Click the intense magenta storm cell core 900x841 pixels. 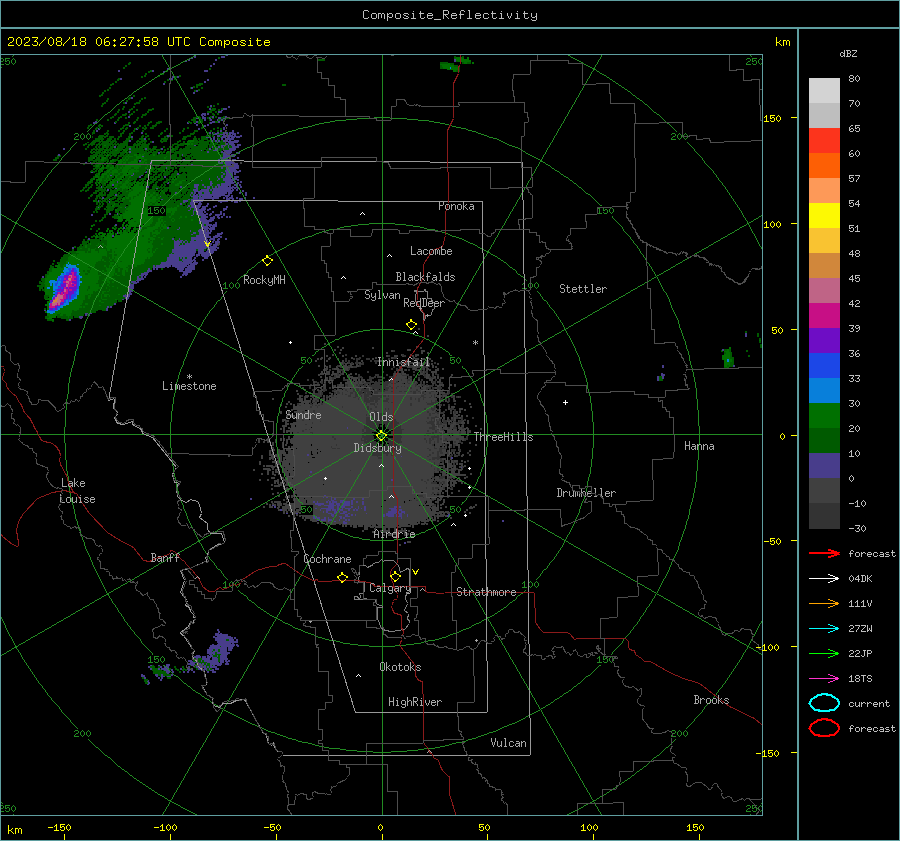(x=64, y=288)
